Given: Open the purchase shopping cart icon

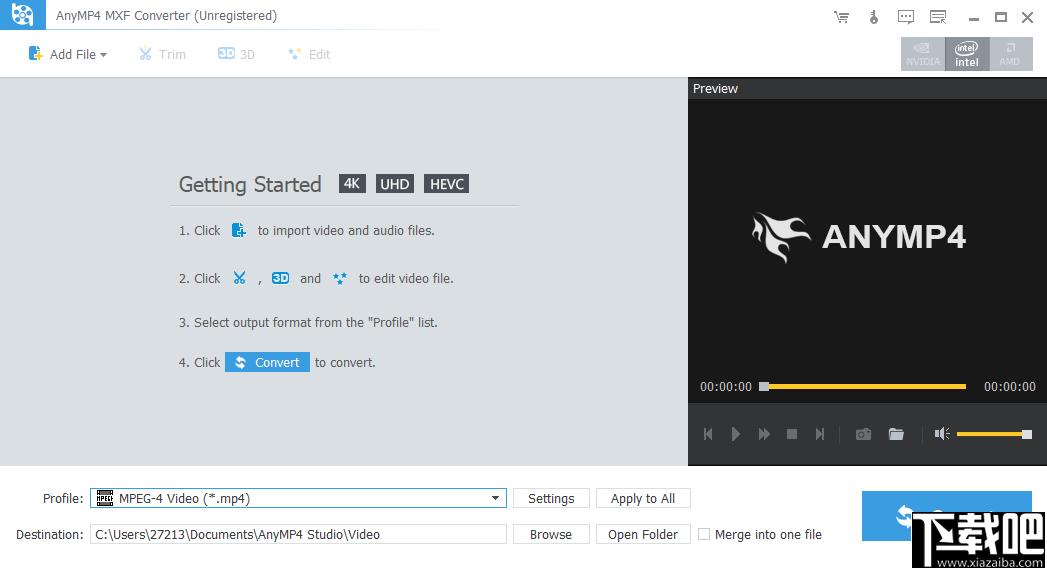Looking at the screenshot, I should coord(842,17).
